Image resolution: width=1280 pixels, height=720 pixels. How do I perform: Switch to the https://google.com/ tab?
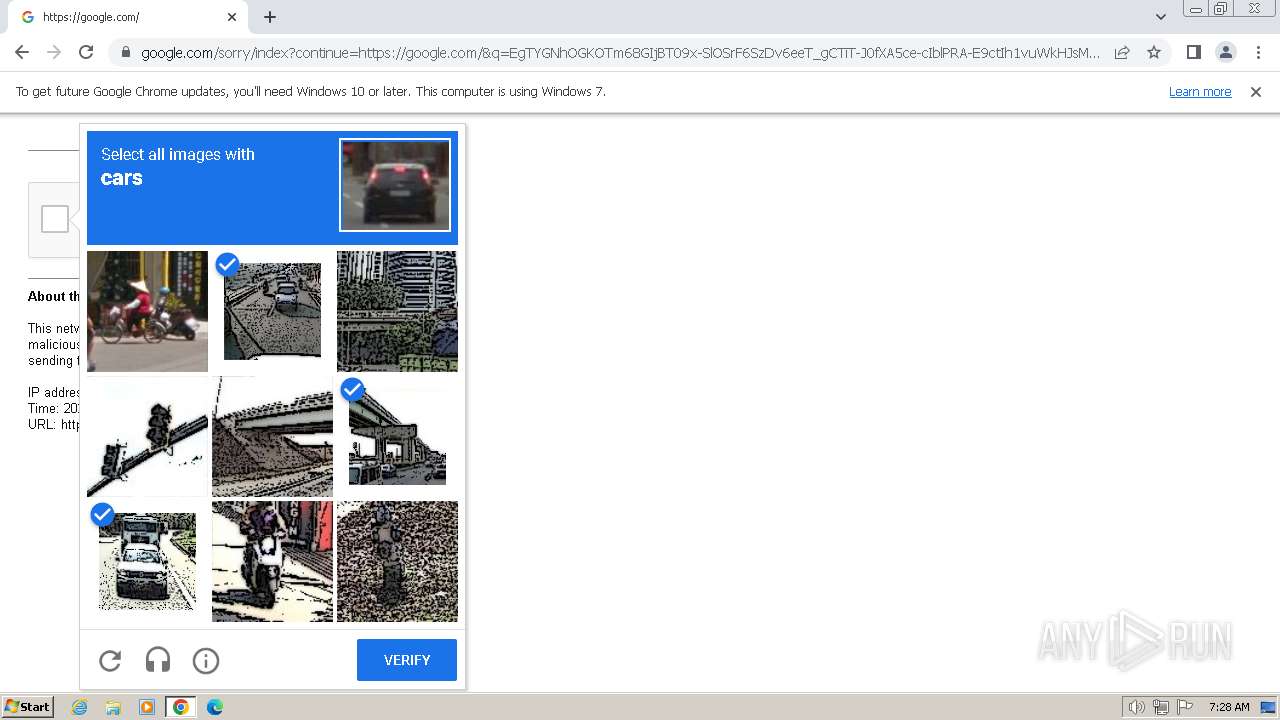[126, 17]
